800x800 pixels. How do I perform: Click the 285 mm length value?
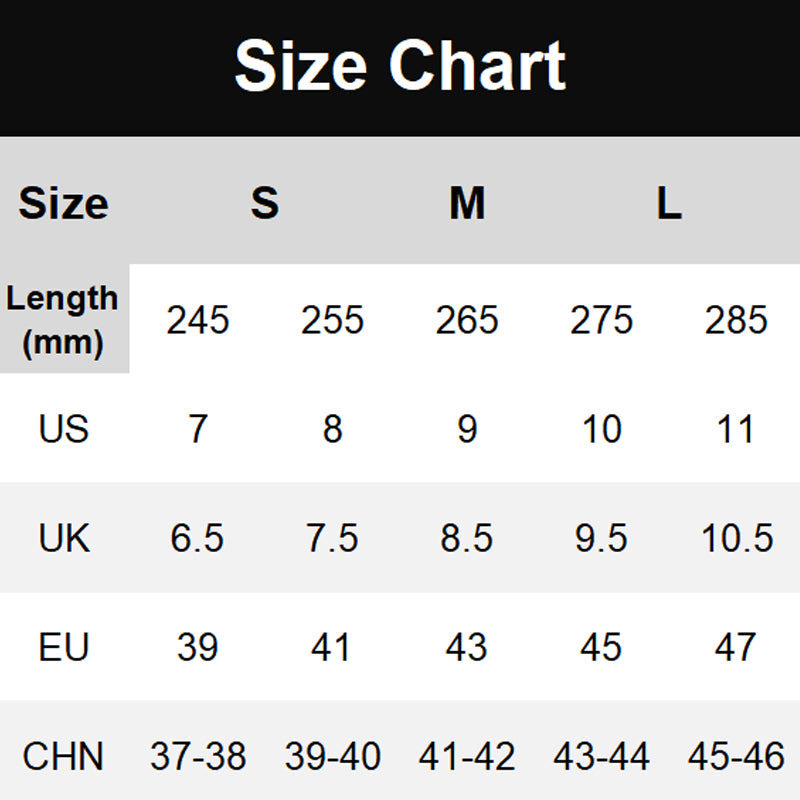[x=736, y=320]
